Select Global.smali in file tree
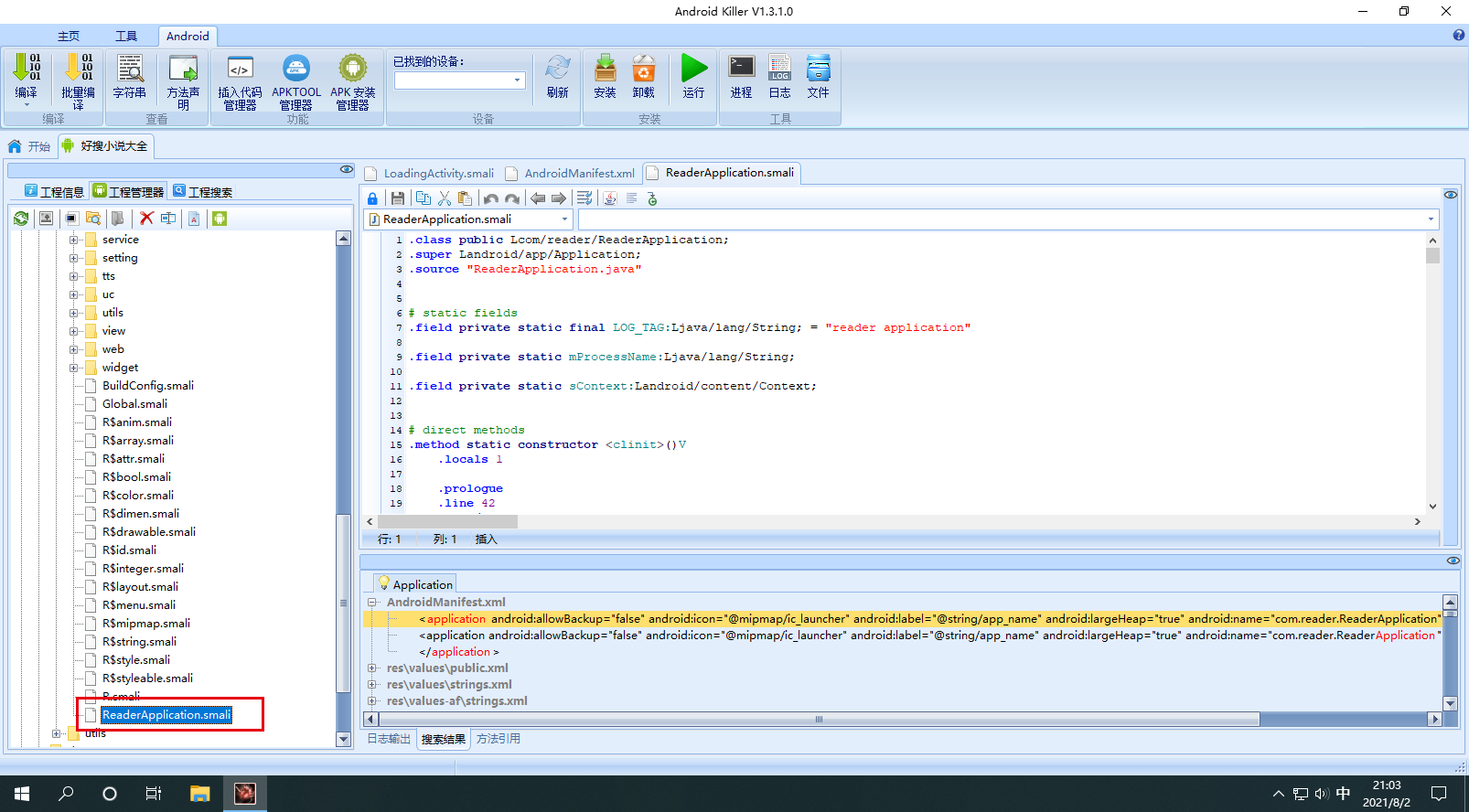Viewport: 1469px width, 812px height. [134, 404]
